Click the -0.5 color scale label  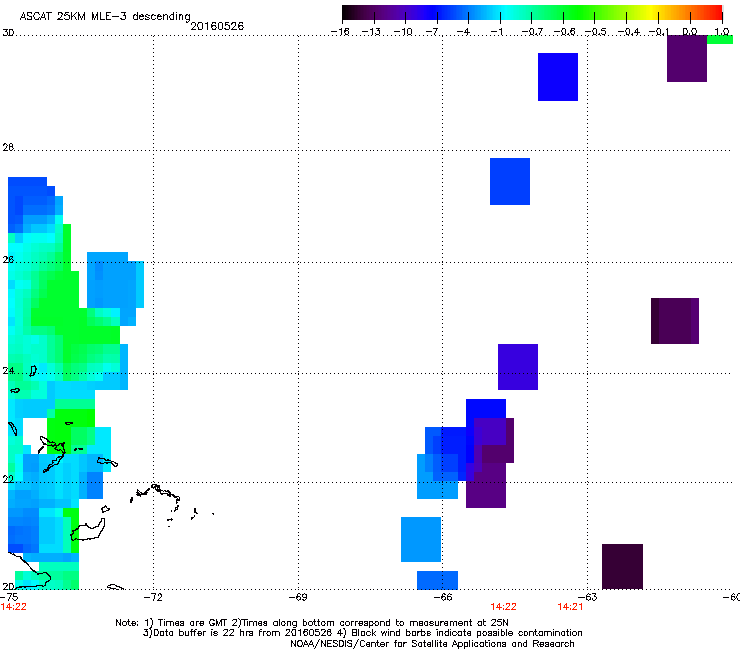pyautogui.click(x=596, y=32)
